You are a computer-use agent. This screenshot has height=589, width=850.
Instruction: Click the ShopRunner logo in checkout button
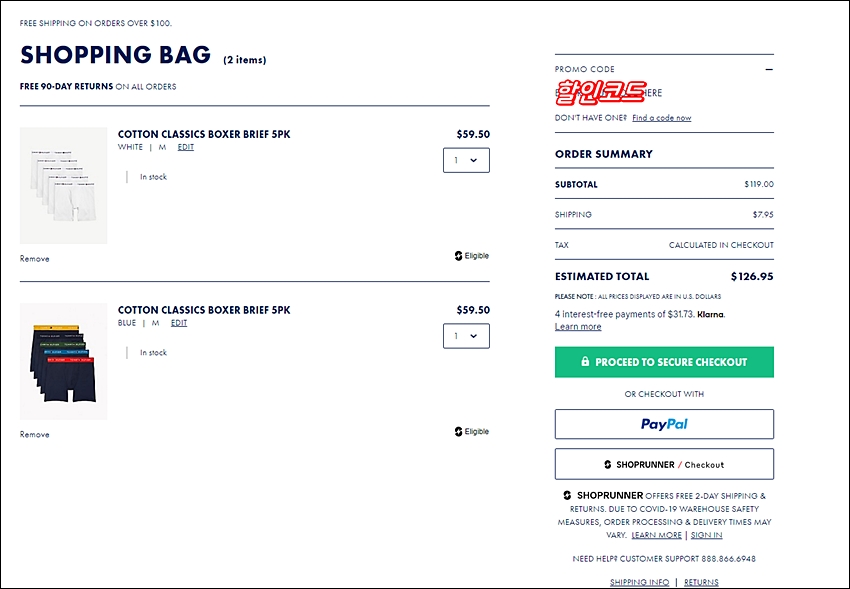(x=608, y=464)
